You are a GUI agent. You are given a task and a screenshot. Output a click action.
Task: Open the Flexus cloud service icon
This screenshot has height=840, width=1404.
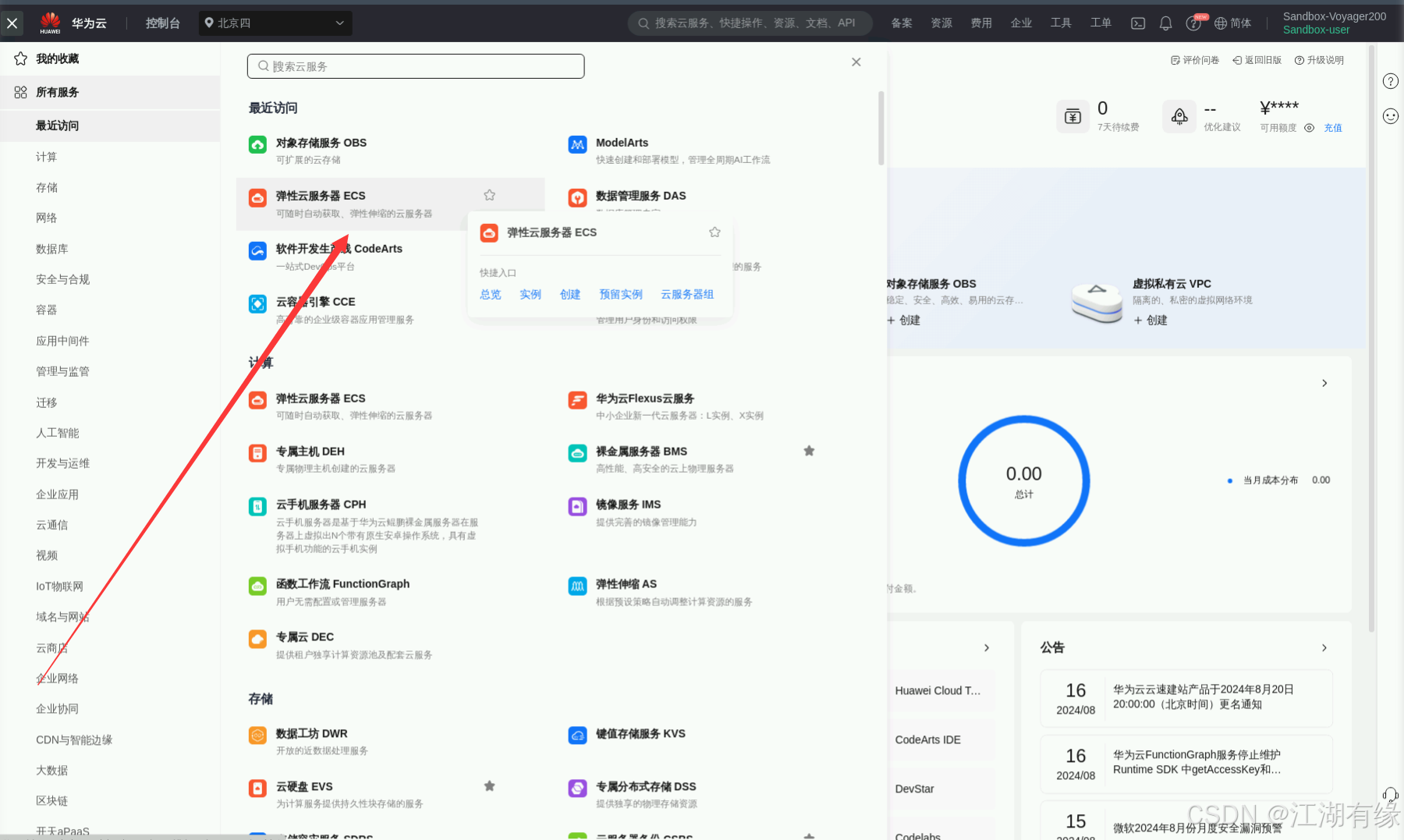click(577, 400)
